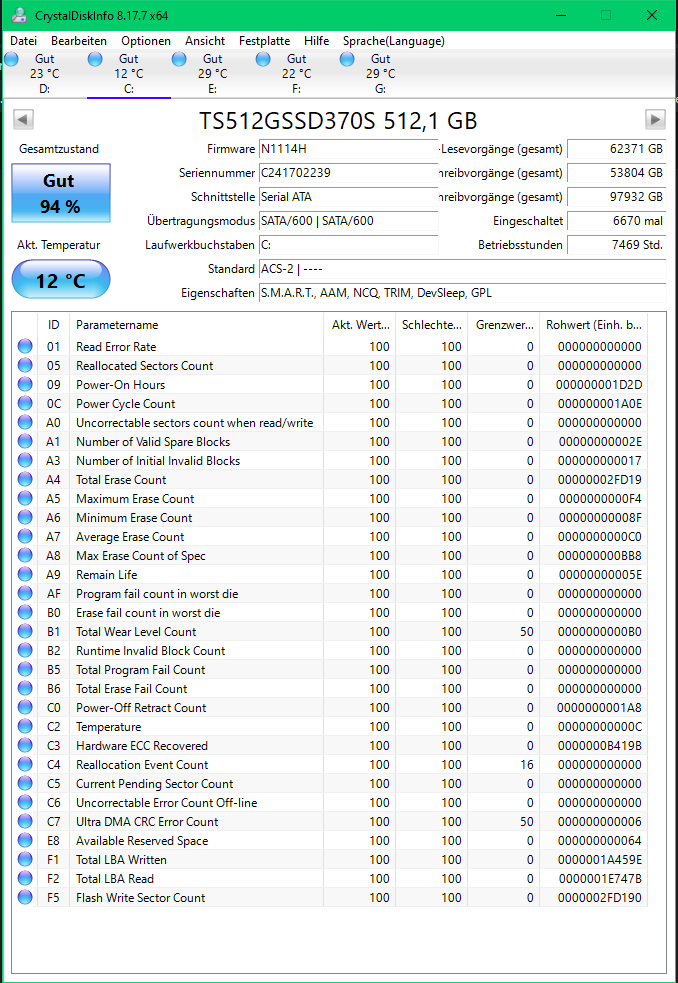Viewport: 678px width, 983px height.
Task: Click status orb of Ultra DMA CRC Error Count
Action: click(x=25, y=821)
